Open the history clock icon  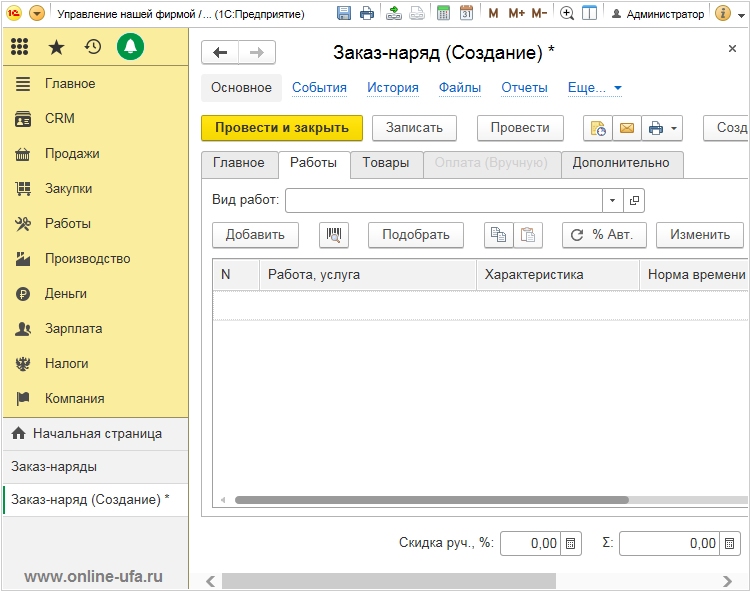click(x=93, y=47)
